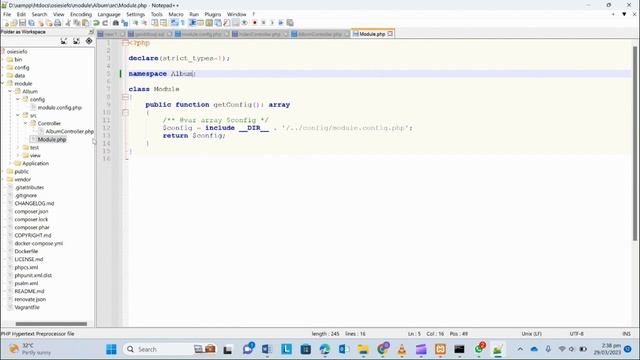This screenshot has width=640, height=360.
Task: Select Module.php in the tree
Action: tap(52, 140)
